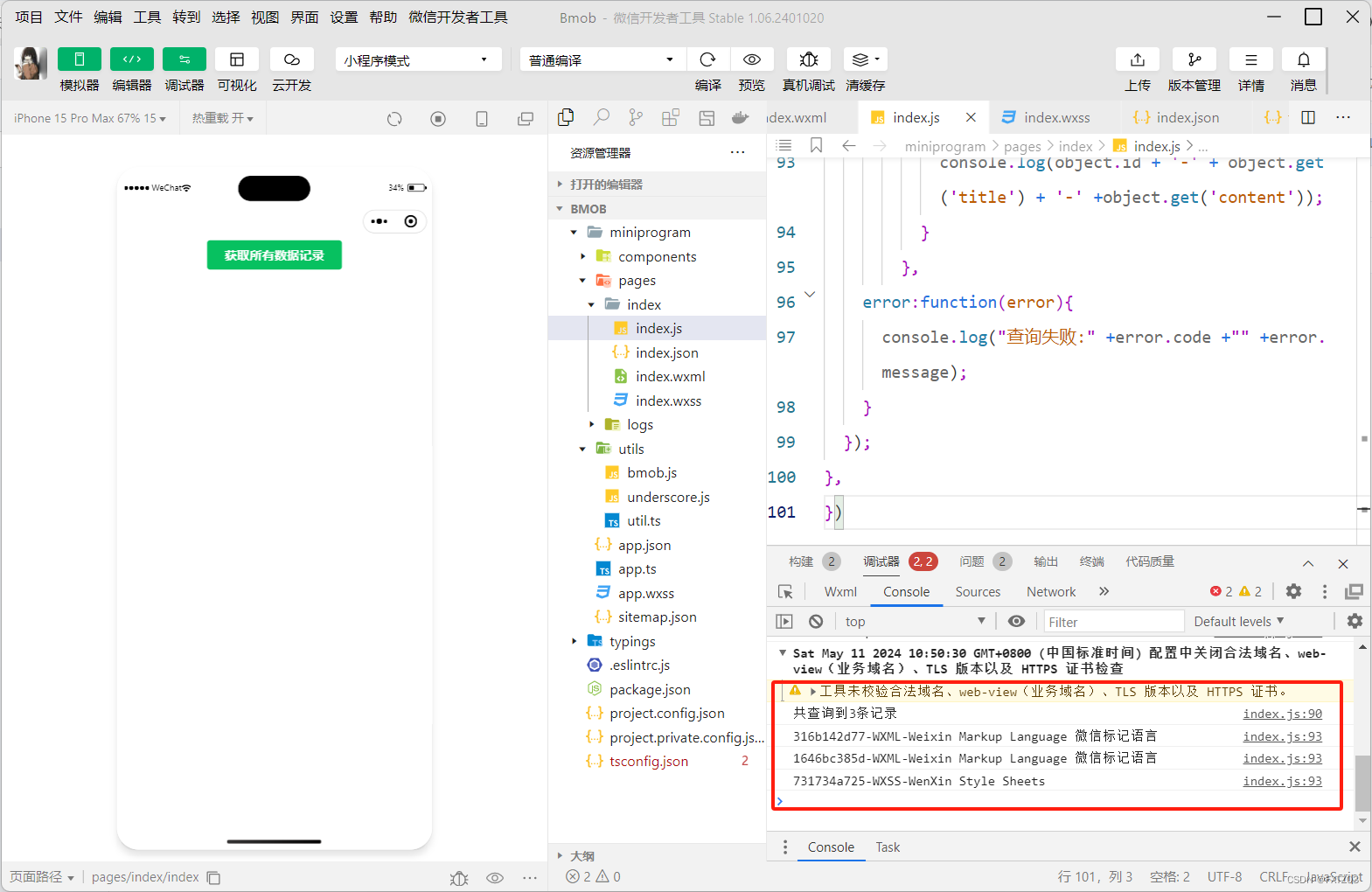Image resolution: width=1372 pixels, height=892 pixels.
Task: Close the index.js editor tab
Action: [971, 117]
